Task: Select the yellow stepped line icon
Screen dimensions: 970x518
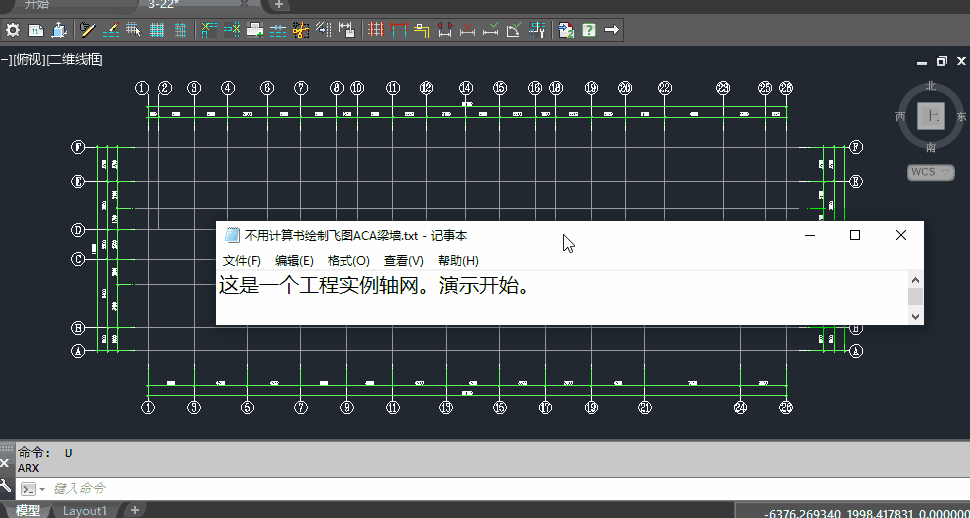Action: click(422, 30)
